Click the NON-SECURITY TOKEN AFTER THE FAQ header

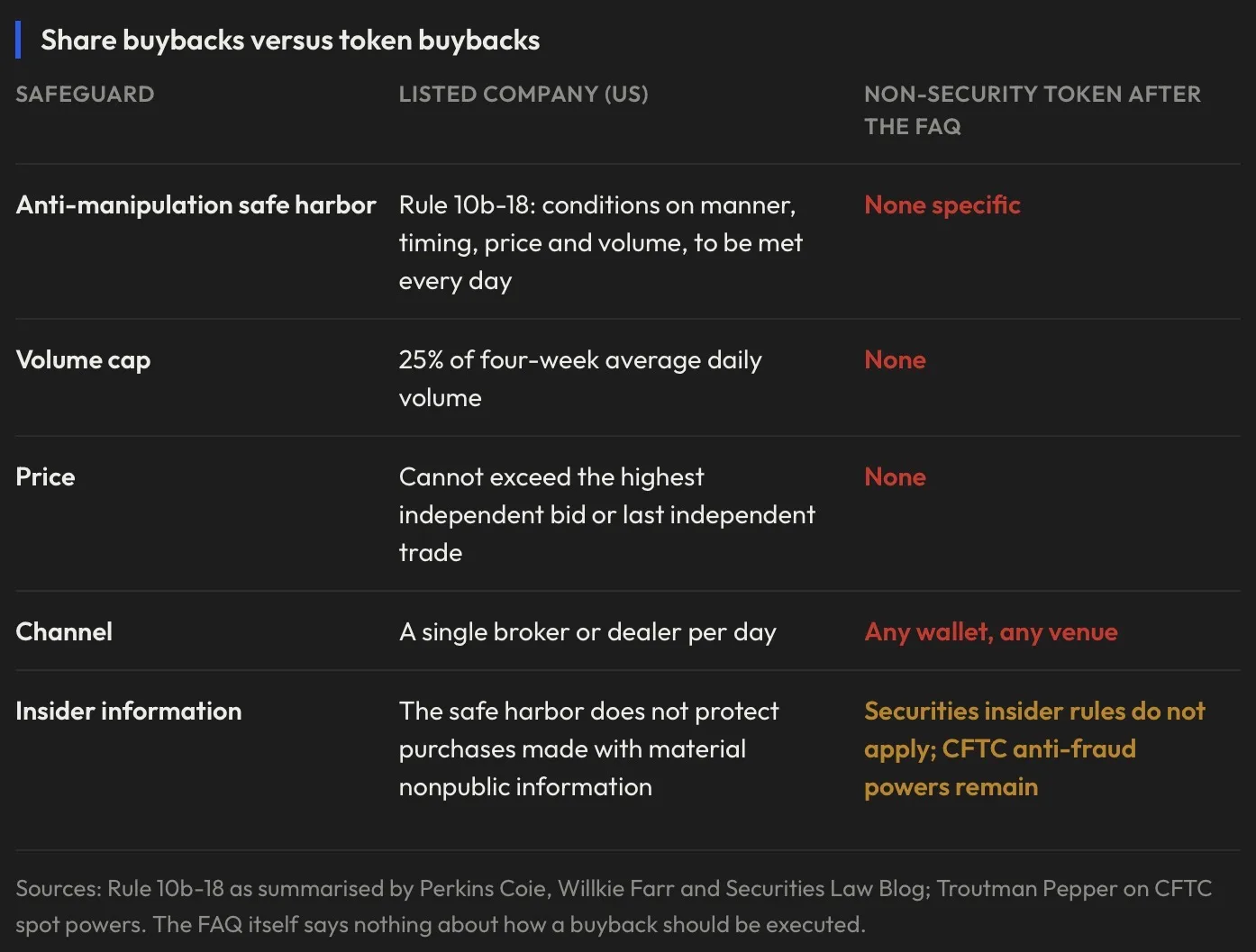[x=1033, y=110]
